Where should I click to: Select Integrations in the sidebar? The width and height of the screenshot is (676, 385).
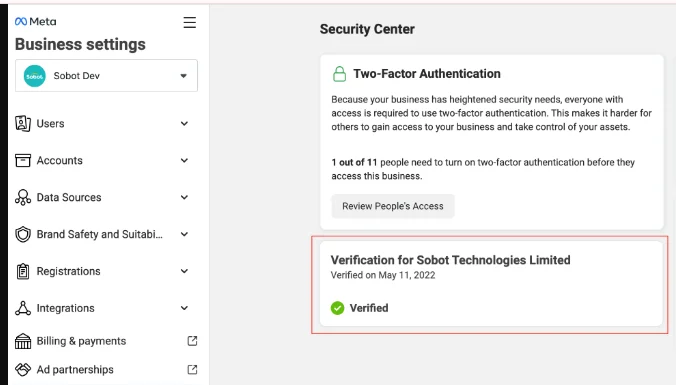point(66,308)
